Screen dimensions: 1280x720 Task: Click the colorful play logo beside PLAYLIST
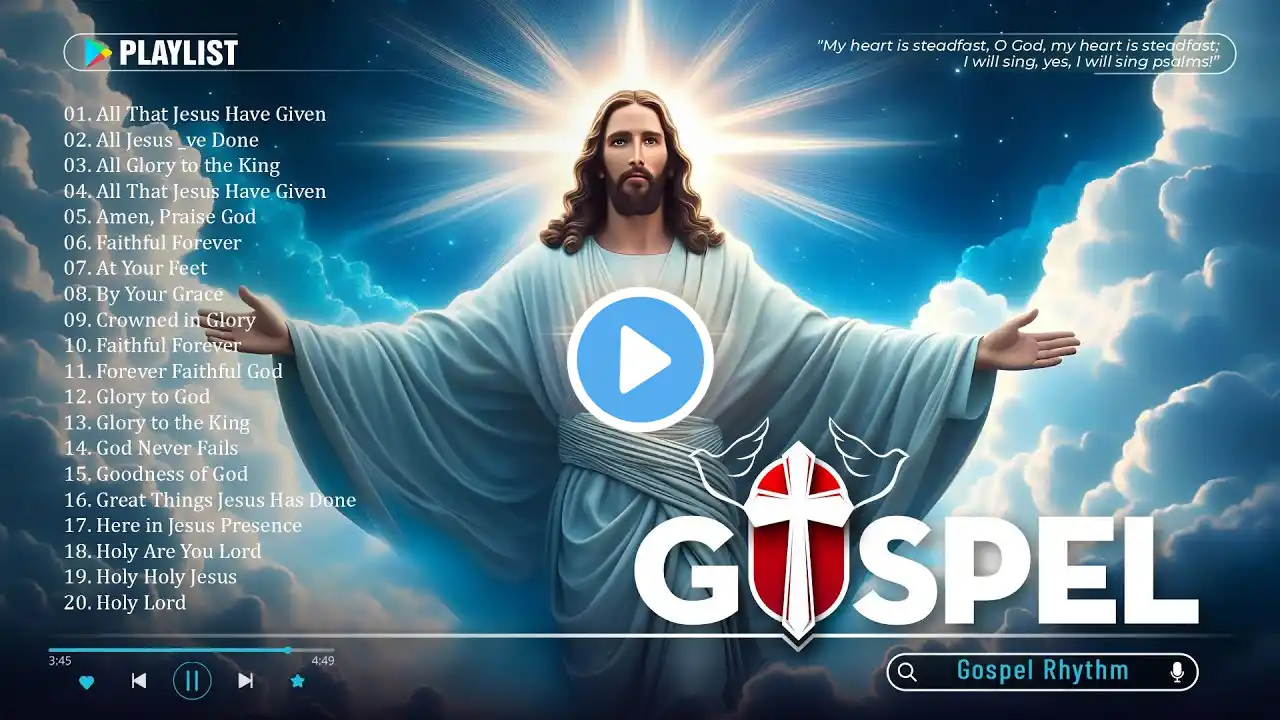click(x=97, y=52)
